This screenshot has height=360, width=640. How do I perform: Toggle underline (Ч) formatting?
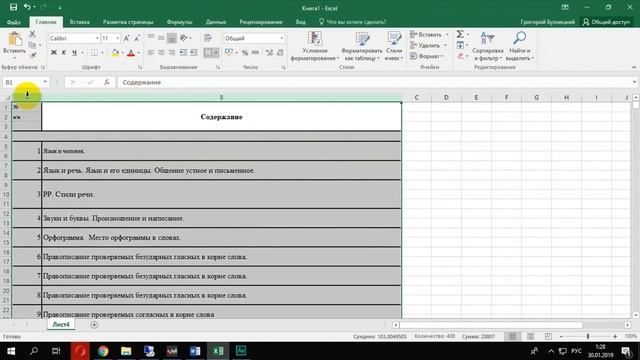coord(74,52)
